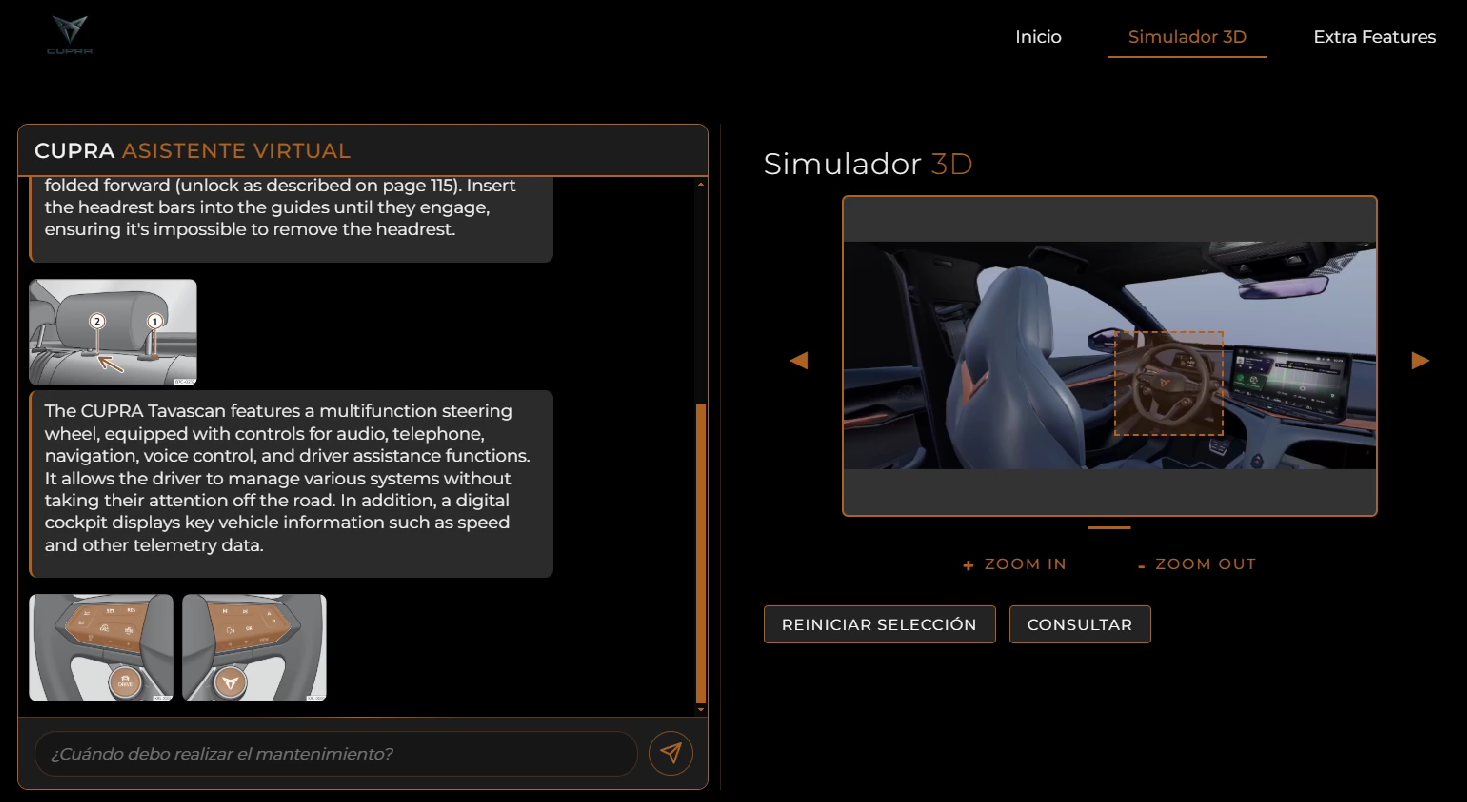Open right steering wheel controls image
Screen dimensions: 1467x802
pyautogui.click(x=254, y=648)
